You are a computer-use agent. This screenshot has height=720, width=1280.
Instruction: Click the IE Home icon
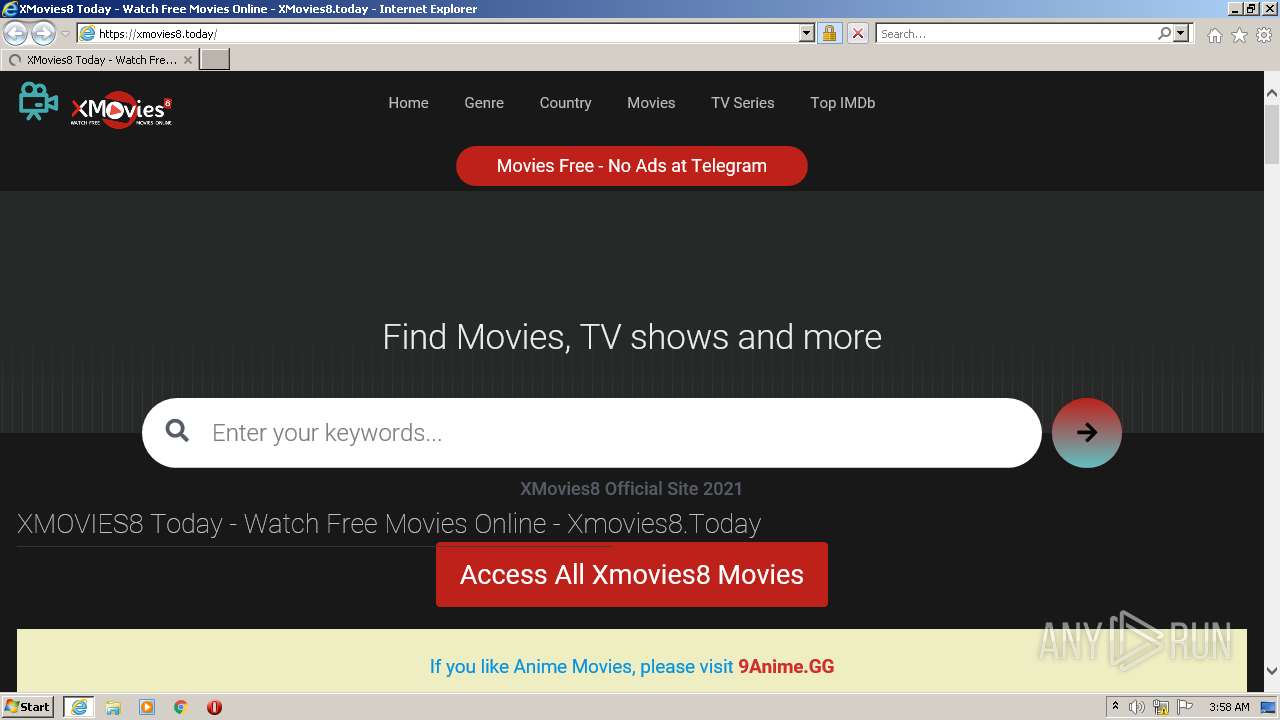(x=1214, y=35)
